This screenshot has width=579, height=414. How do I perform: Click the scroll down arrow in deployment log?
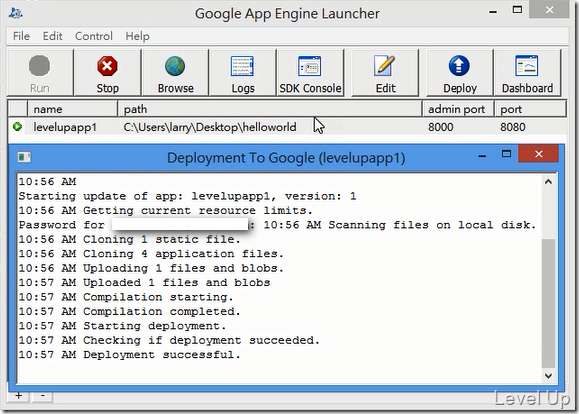click(548, 376)
